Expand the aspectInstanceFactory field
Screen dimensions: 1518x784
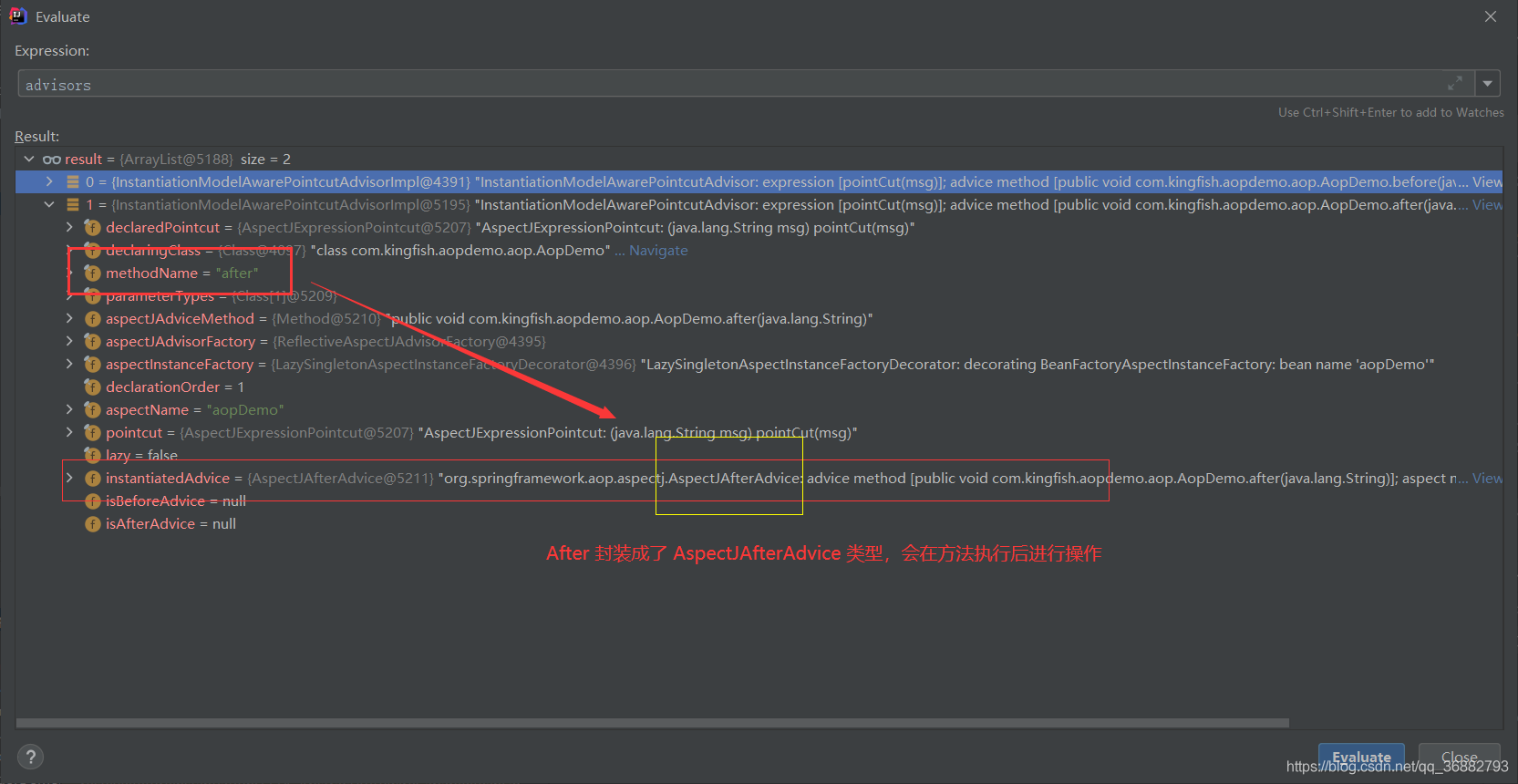[70, 364]
